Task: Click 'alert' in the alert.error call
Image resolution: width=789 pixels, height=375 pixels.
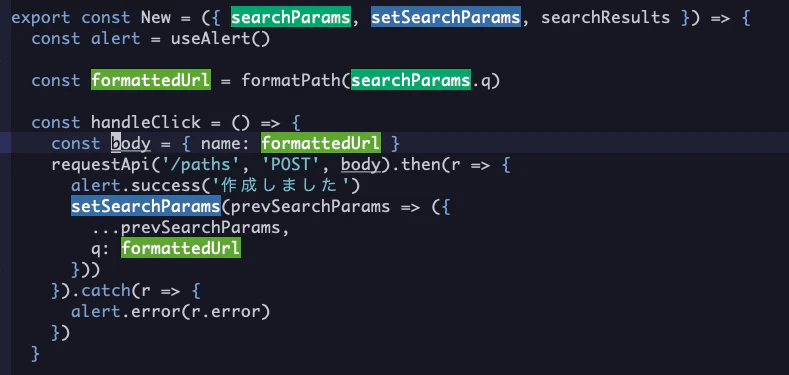Action: [x=96, y=312]
